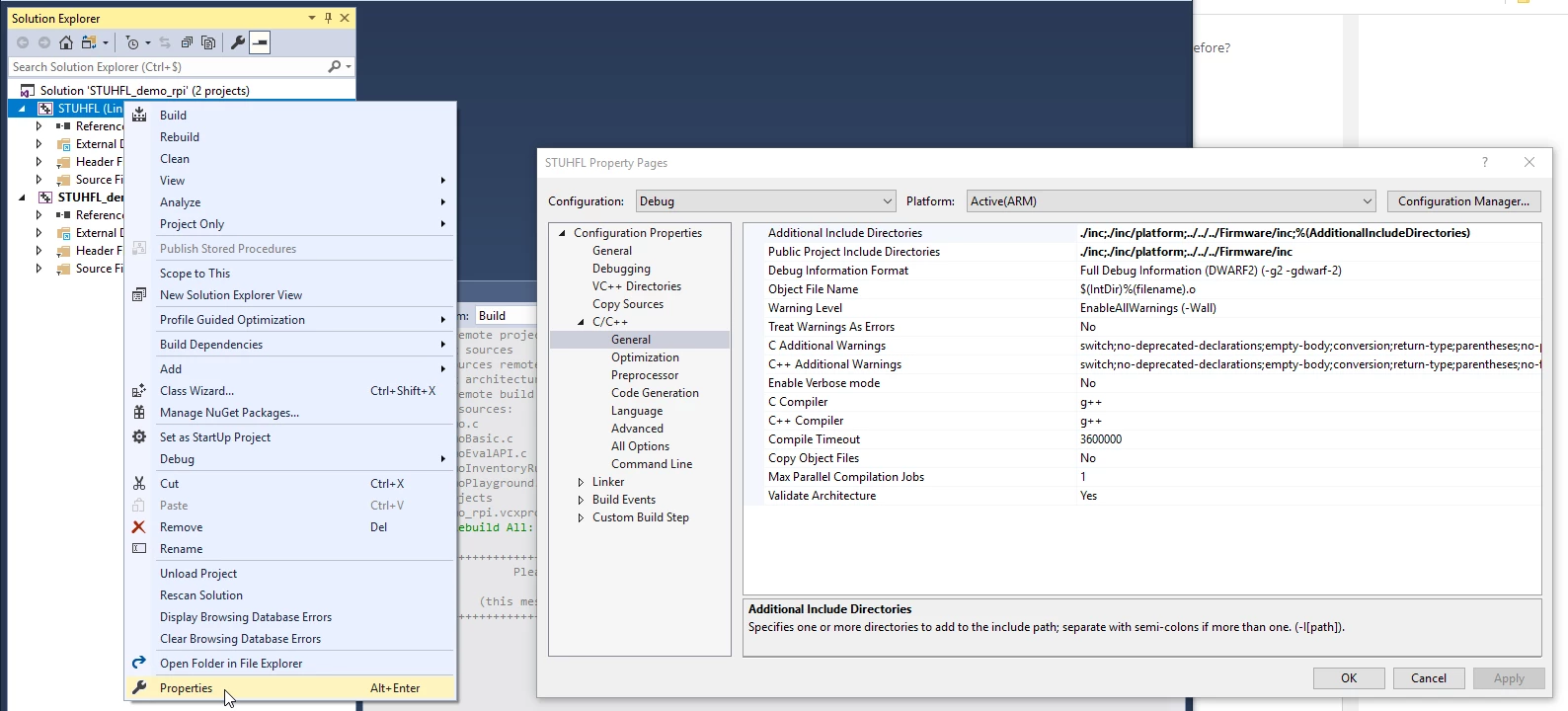Close the Solution Explorer panel
The height and width of the screenshot is (711, 1568).
pos(345,18)
